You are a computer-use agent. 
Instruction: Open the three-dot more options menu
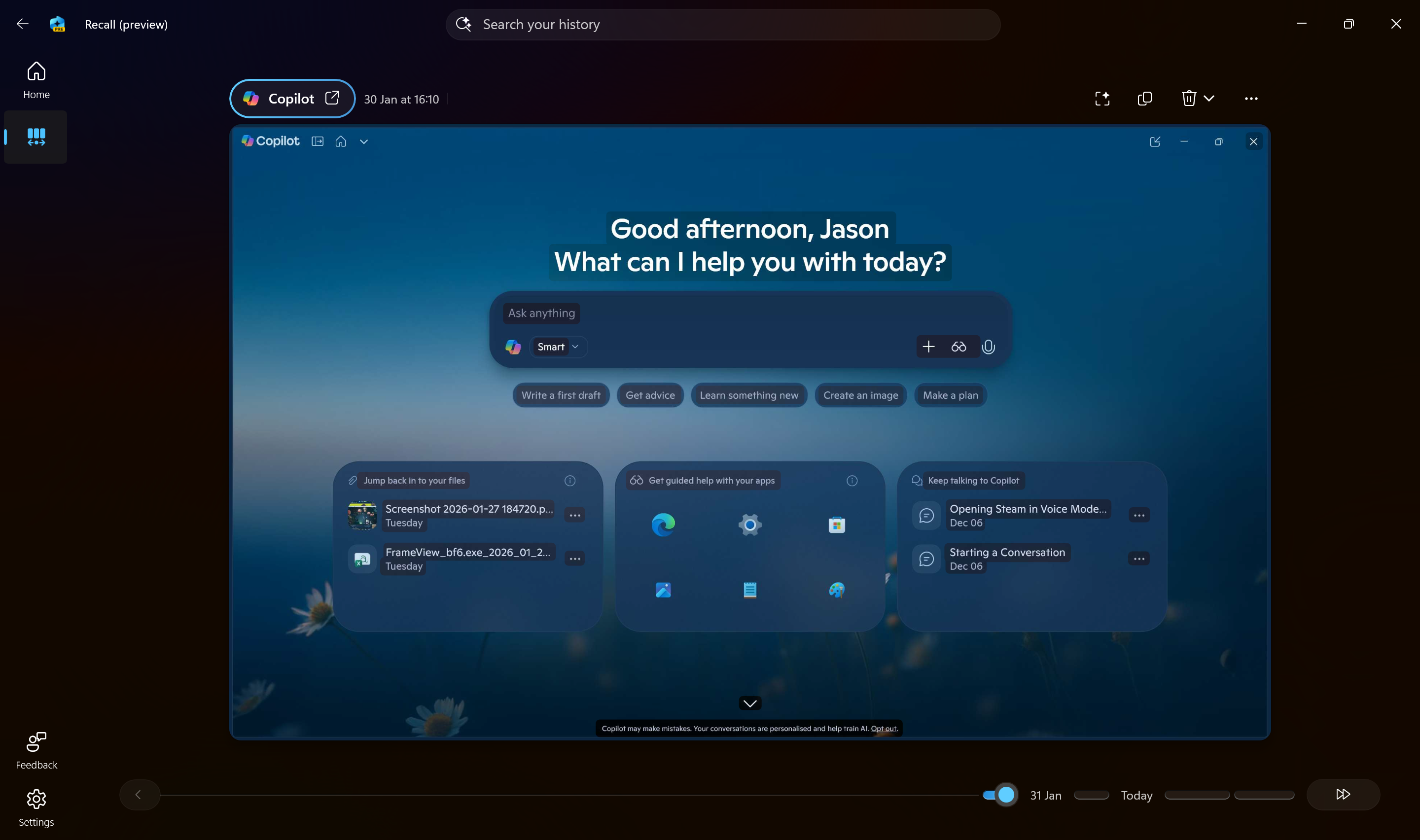[1251, 99]
